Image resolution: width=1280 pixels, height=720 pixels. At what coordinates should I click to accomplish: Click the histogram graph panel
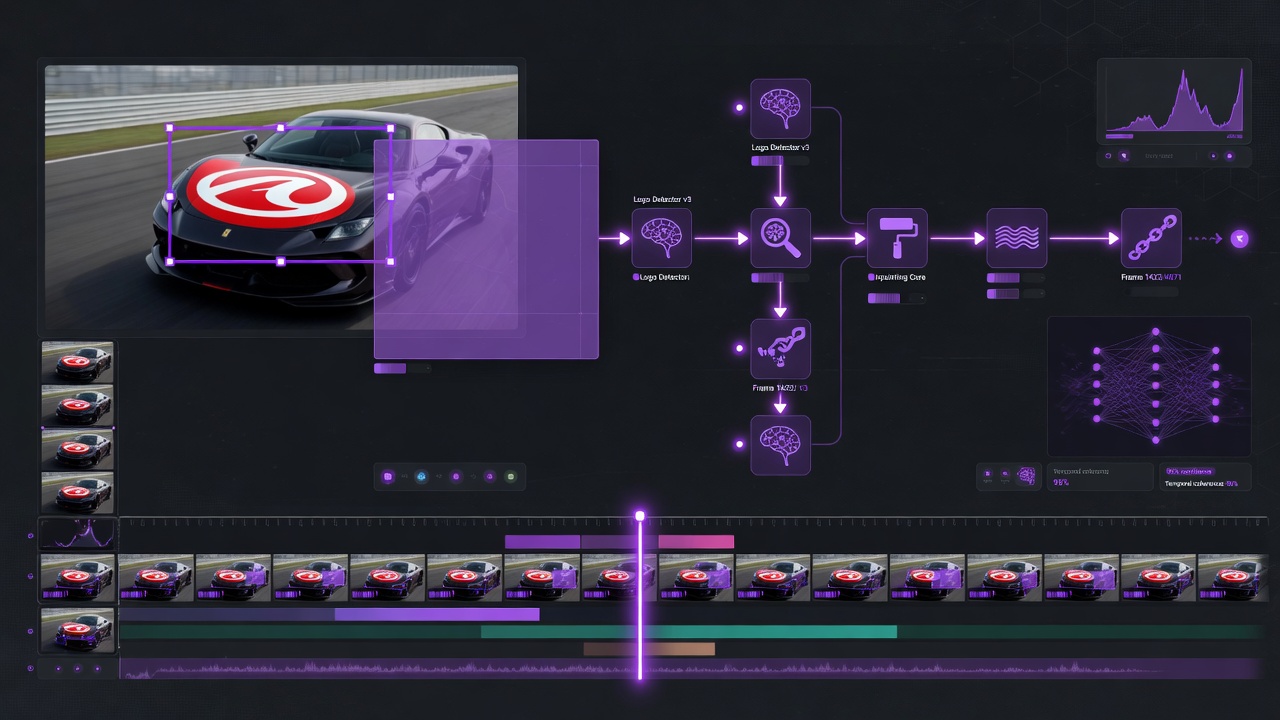tap(1174, 101)
